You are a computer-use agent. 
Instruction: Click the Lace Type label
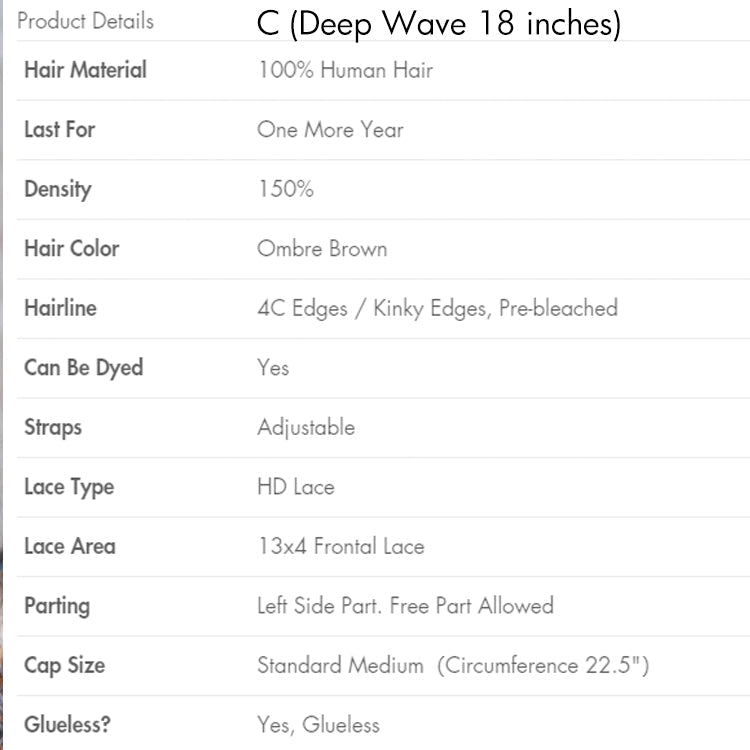[x=69, y=487]
